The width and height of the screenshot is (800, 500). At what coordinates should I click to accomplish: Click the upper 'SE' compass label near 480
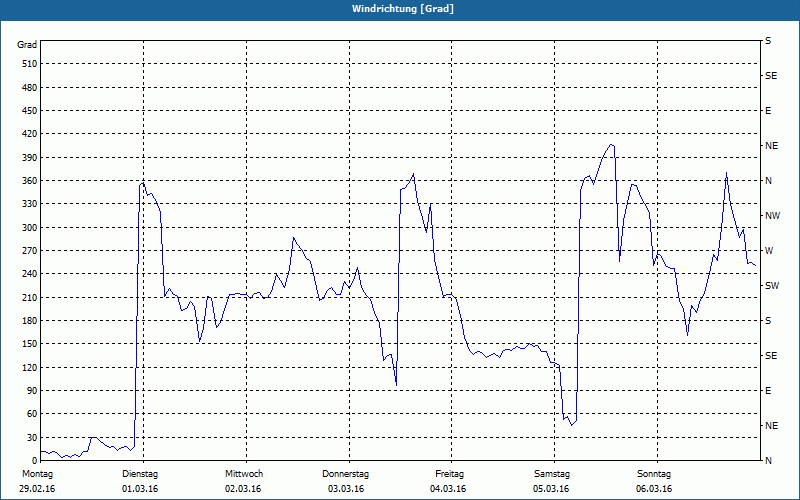click(x=771, y=76)
